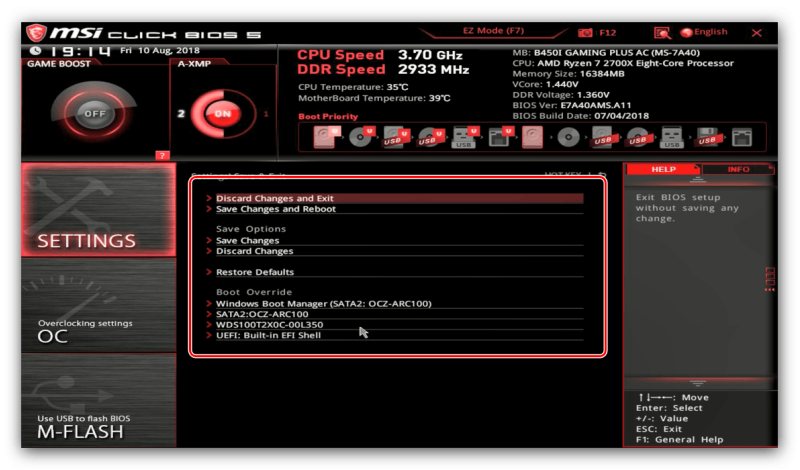Toggle the A-XMP knob currently ON
This screenshot has width=800, height=470.
[x=223, y=113]
